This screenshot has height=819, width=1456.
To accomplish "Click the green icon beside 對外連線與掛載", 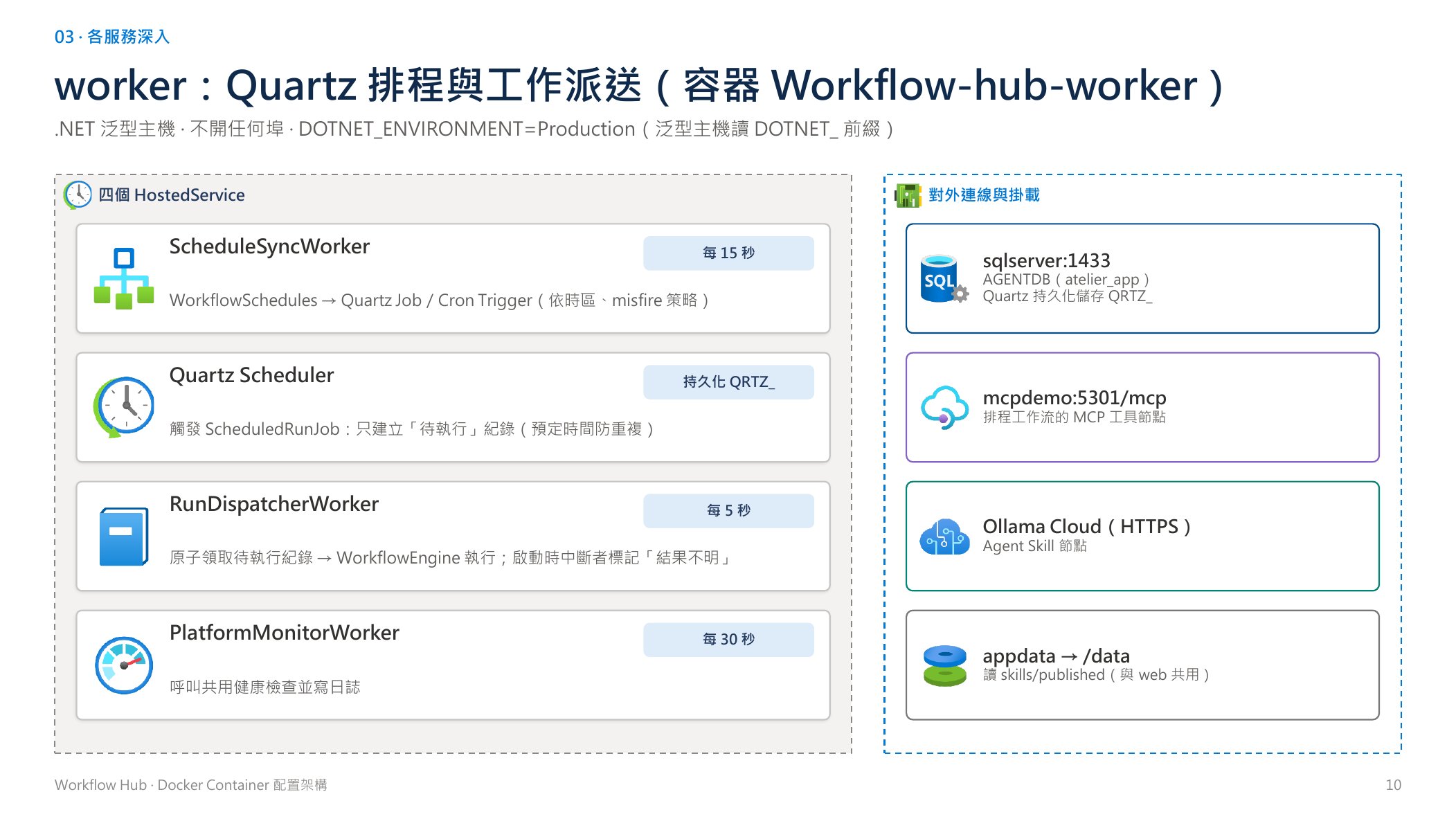I will (x=908, y=195).
